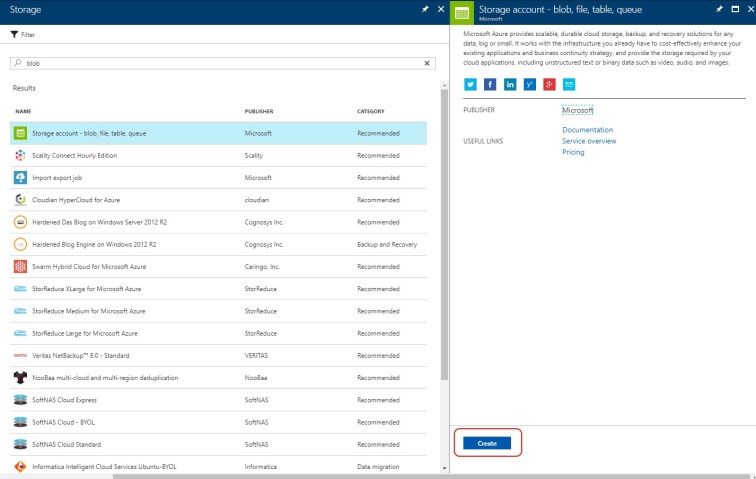Image resolution: width=756 pixels, height=479 pixels.
Task: Select 'Veritas NetBackup 8.0 - Standard' text
Action: coord(81,355)
